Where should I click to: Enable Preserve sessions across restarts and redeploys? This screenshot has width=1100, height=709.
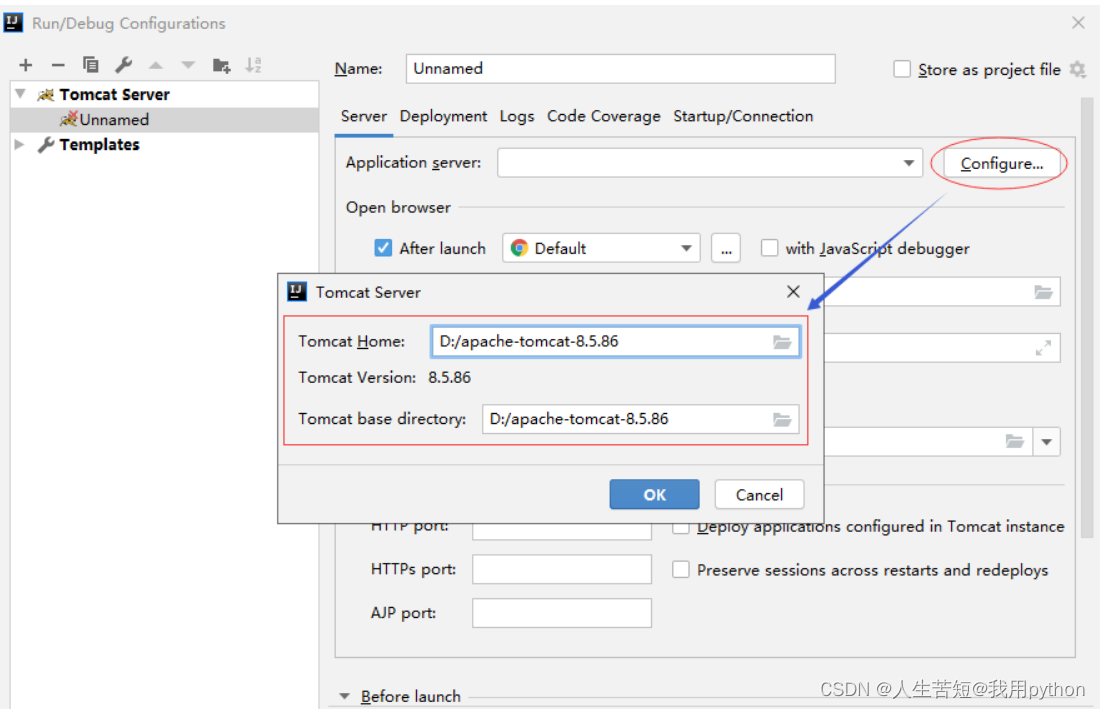click(x=680, y=569)
